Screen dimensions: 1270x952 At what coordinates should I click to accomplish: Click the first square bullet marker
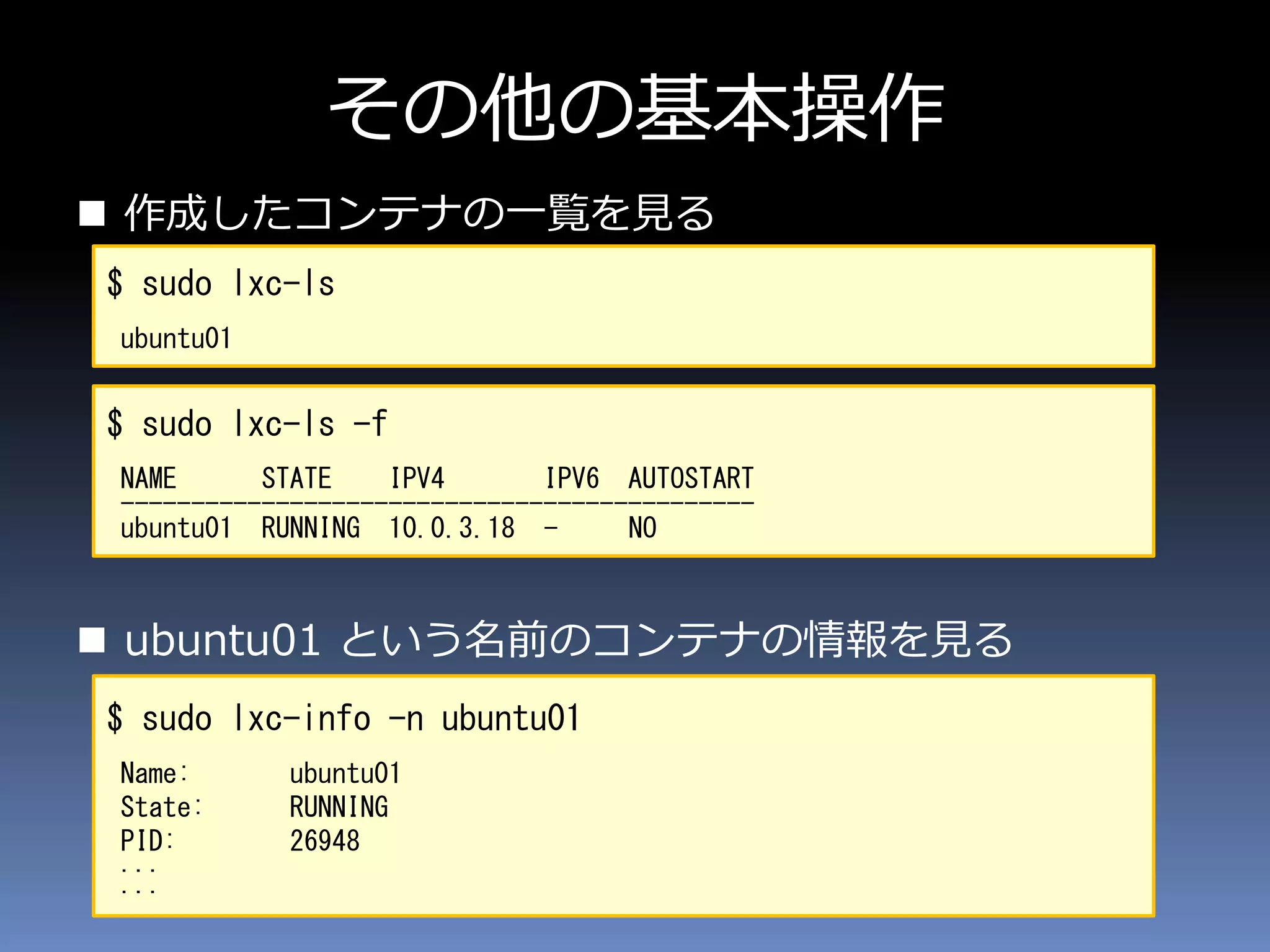pyautogui.click(x=92, y=214)
